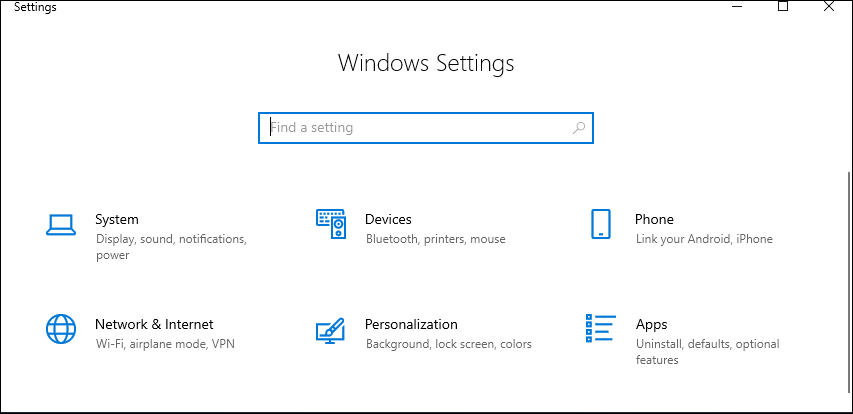Maximize the Settings window
Viewport: 853px width, 414px height.
783,7
